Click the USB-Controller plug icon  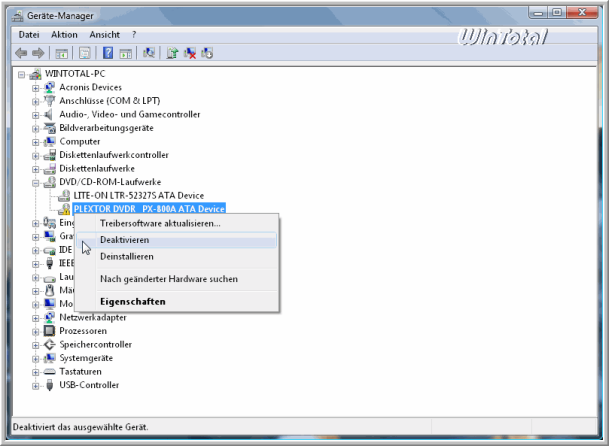coord(49,385)
